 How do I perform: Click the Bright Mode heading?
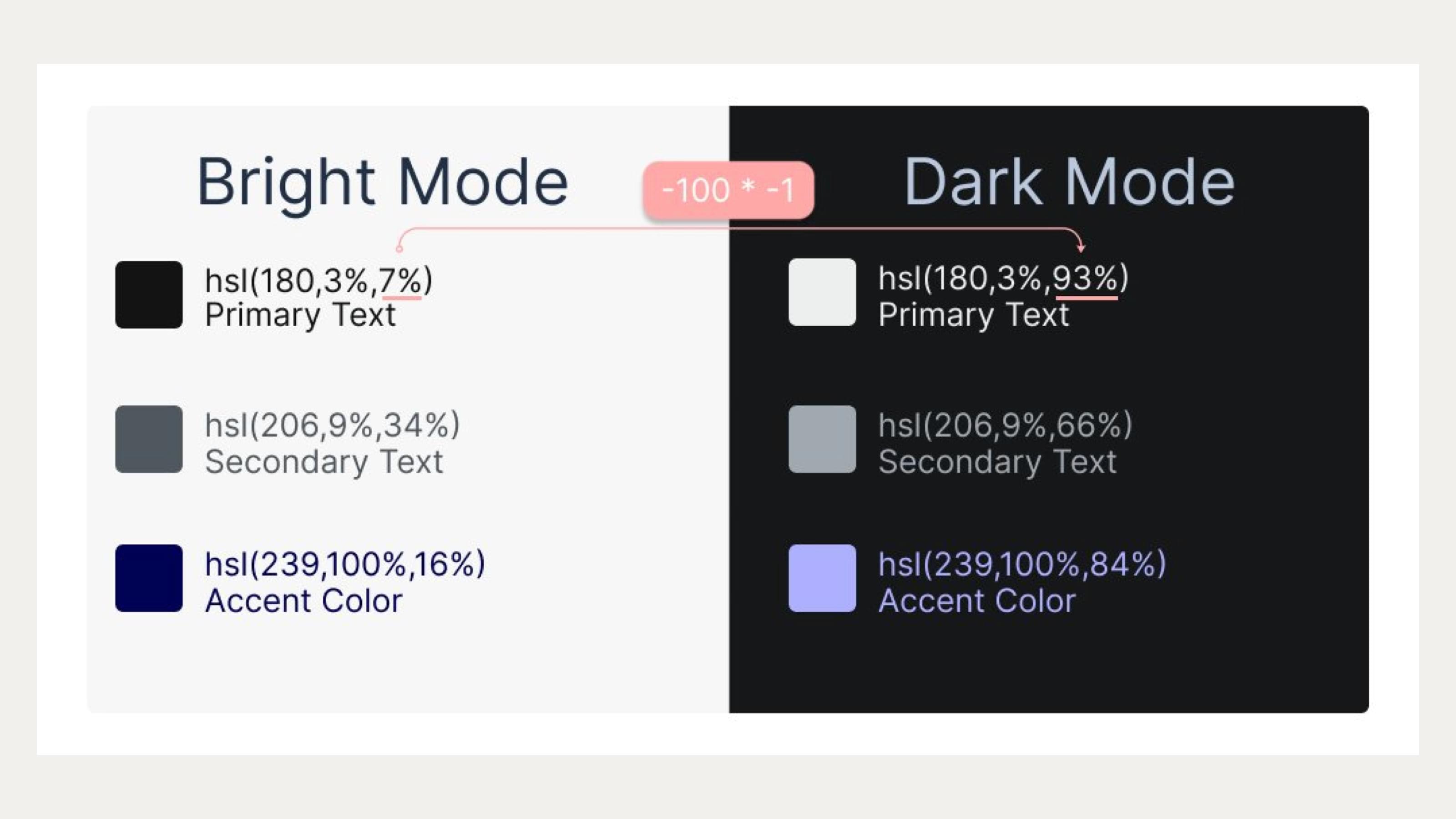[382, 182]
